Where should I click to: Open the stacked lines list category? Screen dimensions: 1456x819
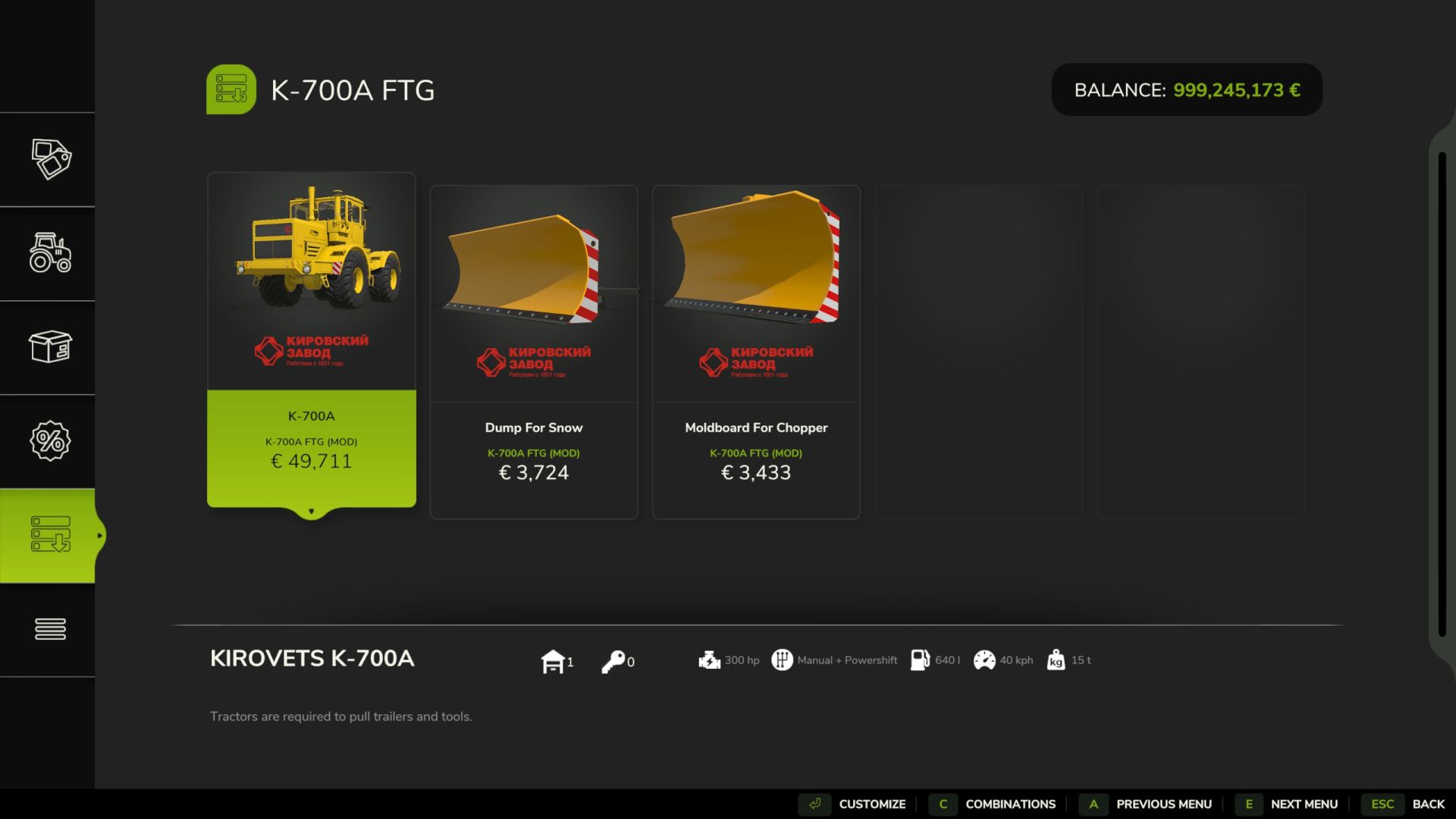pos(50,629)
